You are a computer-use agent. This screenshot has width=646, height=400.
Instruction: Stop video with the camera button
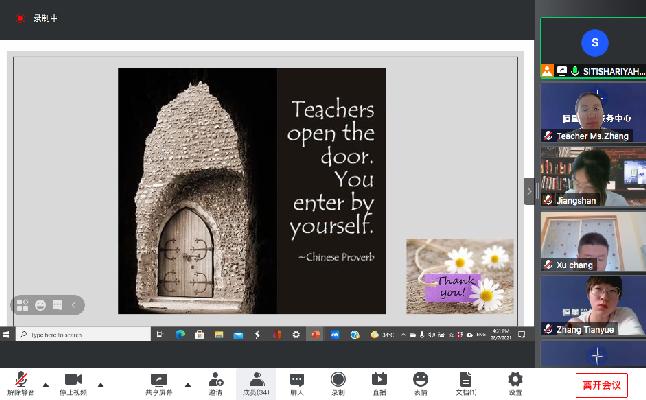pyautogui.click(x=72, y=381)
